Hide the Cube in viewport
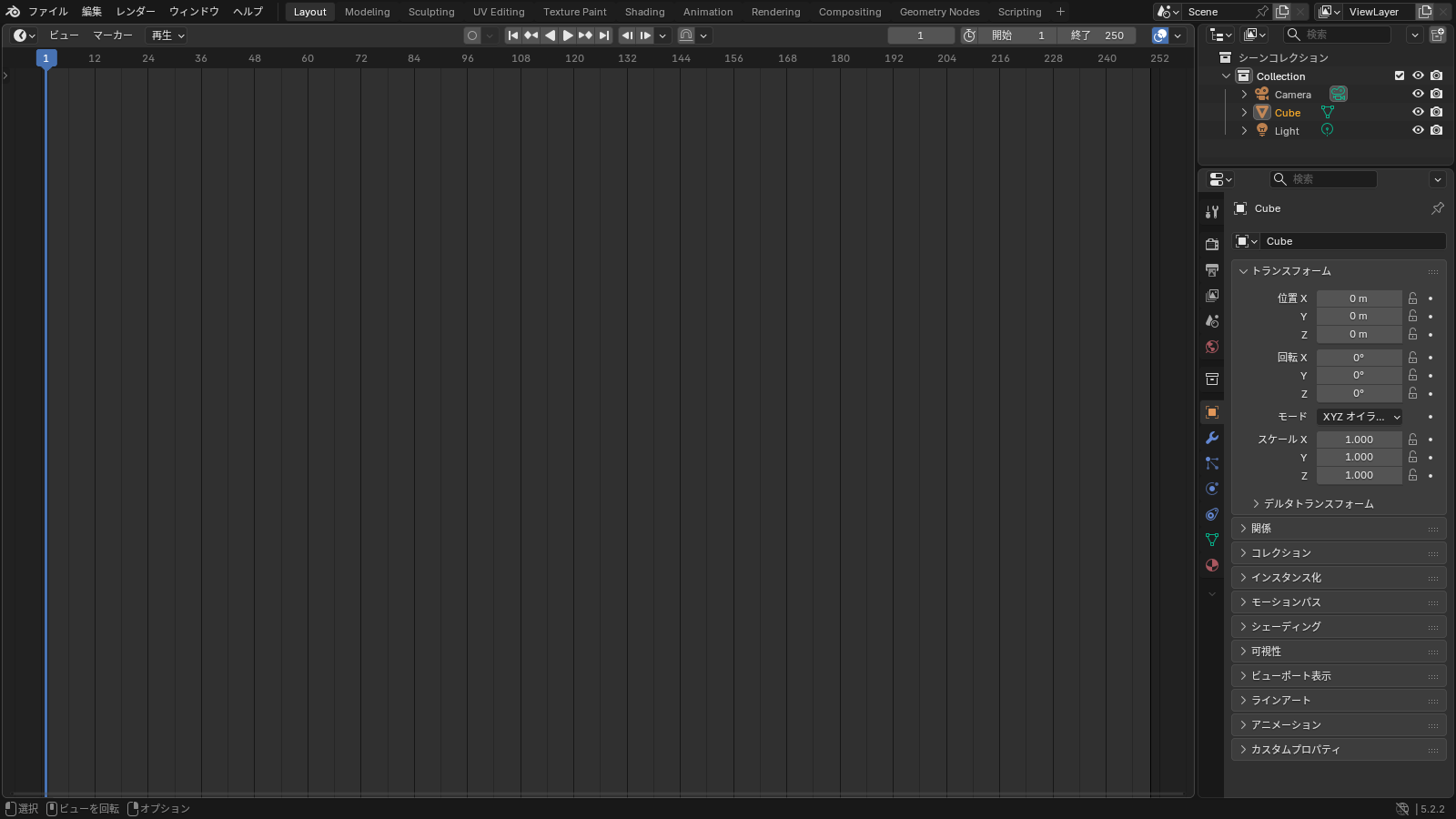Viewport: 1456px width, 819px height. tap(1418, 112)
